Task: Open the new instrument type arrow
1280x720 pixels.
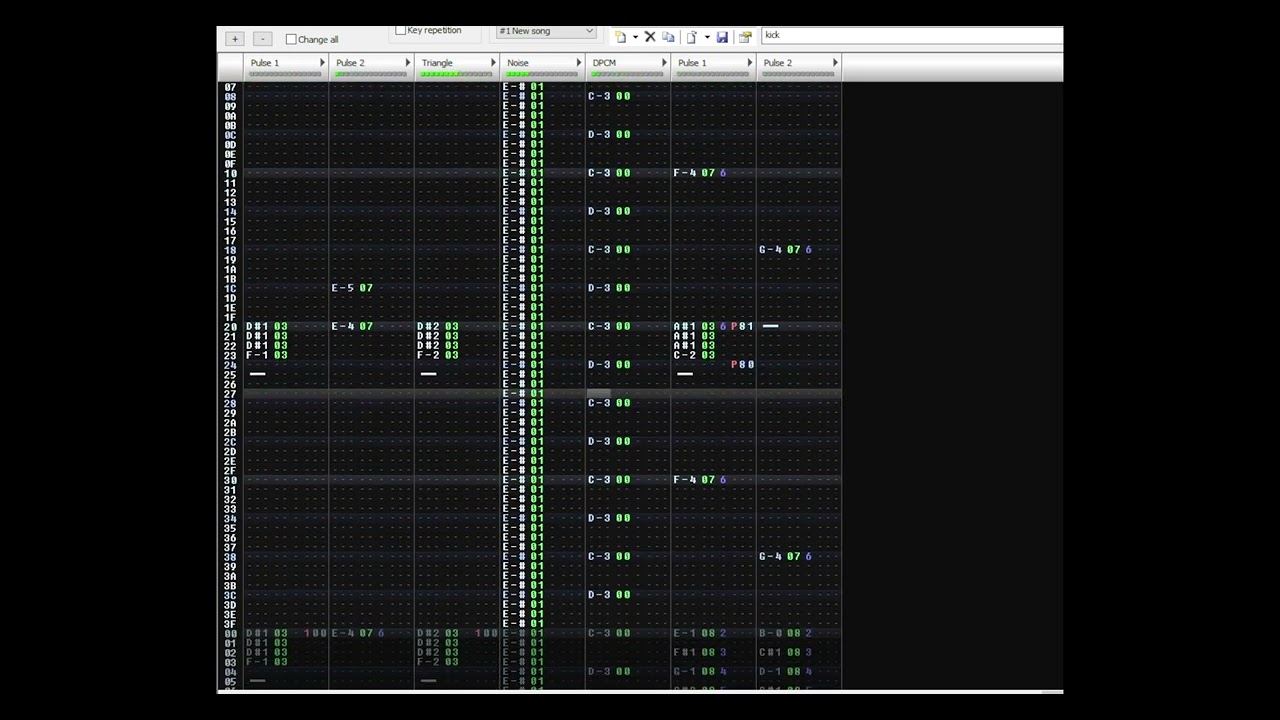Action: coord(635,37)
